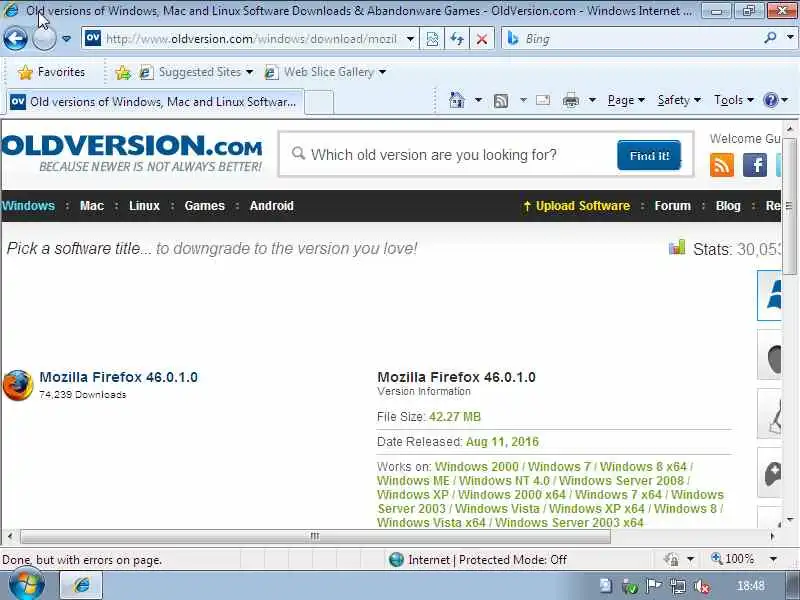Click the OV site icon in address bar

pyautogui.click(x=93, y=38)
